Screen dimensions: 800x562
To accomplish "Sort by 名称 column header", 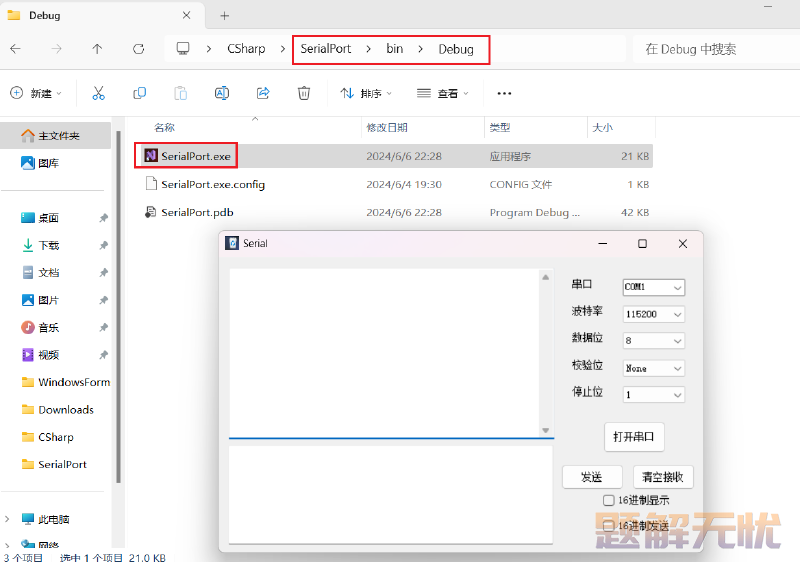I will pyautogui.click(x=164, y=127).
